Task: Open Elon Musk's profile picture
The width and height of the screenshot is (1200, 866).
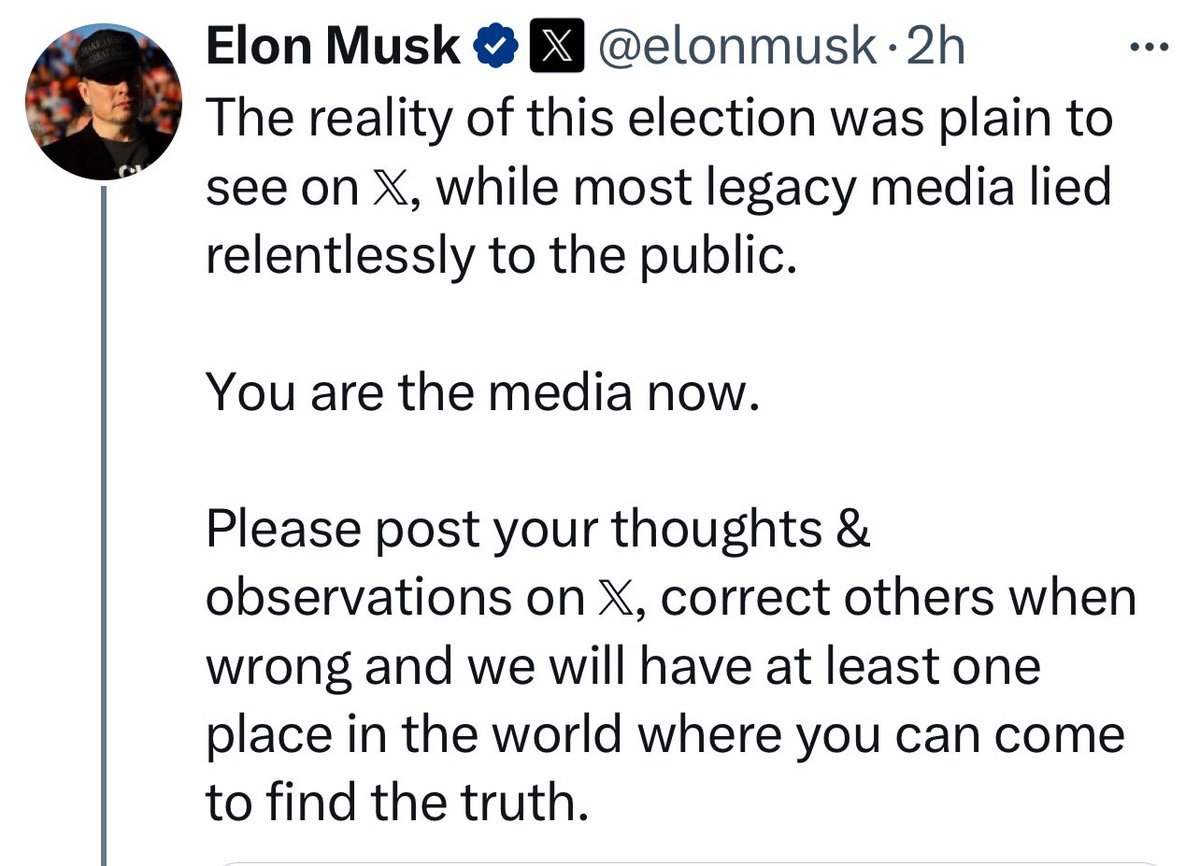Action: point(104,102)
